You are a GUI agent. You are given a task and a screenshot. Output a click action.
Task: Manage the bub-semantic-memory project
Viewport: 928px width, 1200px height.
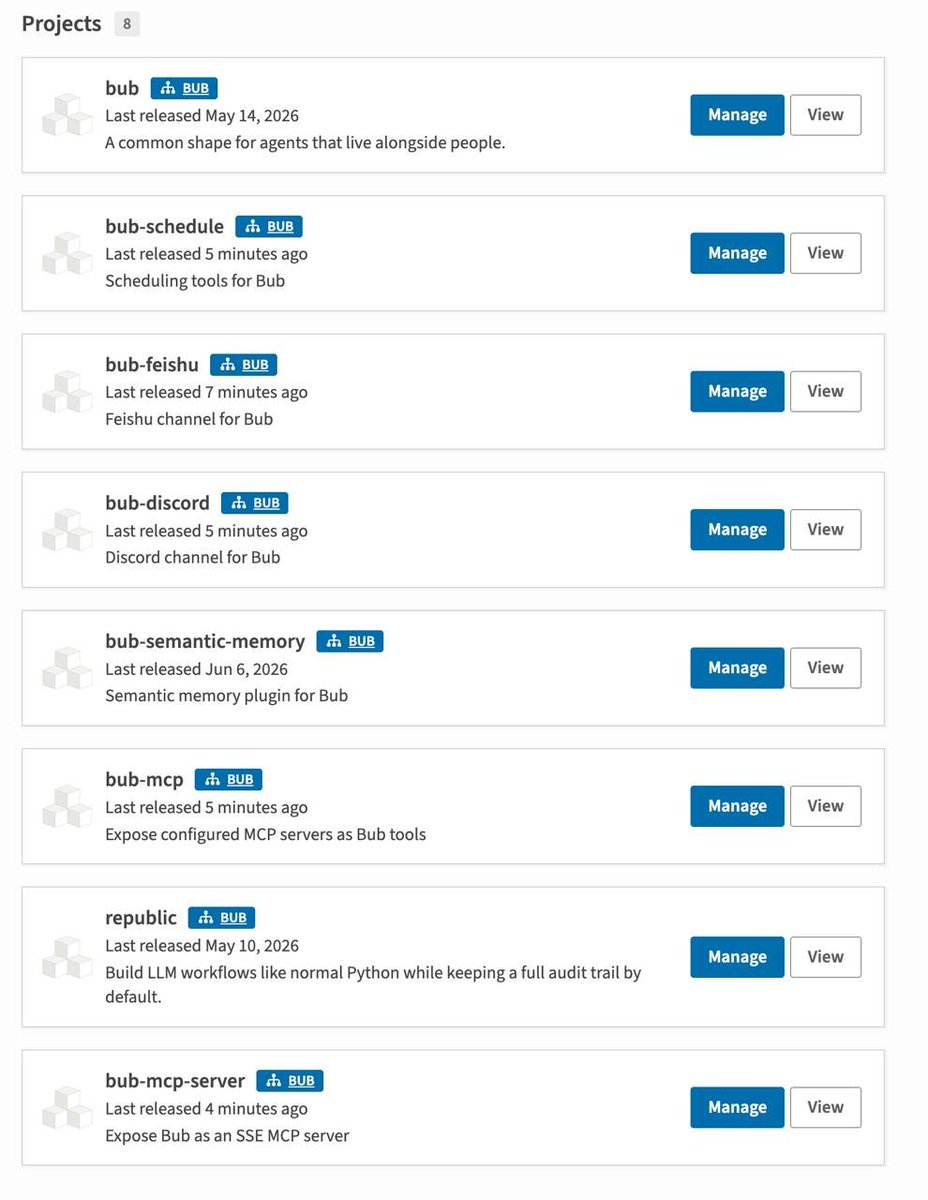point(737,668)
